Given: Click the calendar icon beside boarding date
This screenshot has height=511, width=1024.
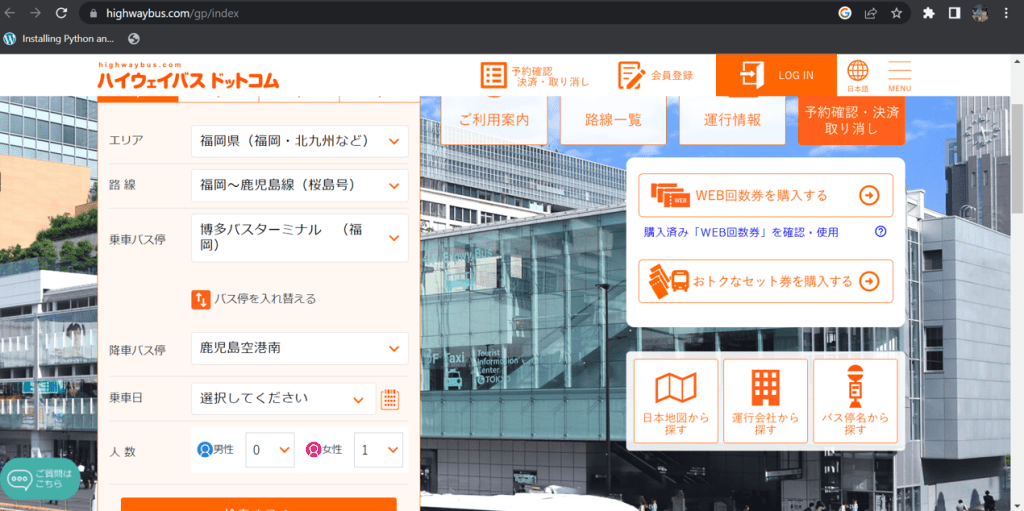Looking at the screenshot, I should 390,399.
